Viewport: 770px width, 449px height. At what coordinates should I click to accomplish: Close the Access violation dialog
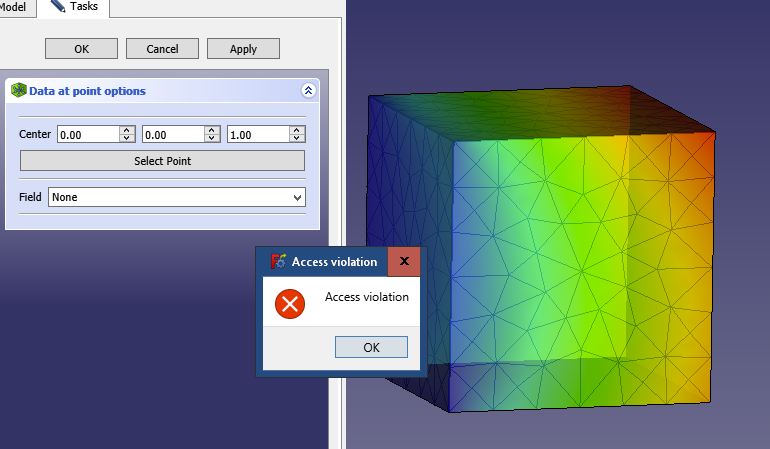[404, 261]
